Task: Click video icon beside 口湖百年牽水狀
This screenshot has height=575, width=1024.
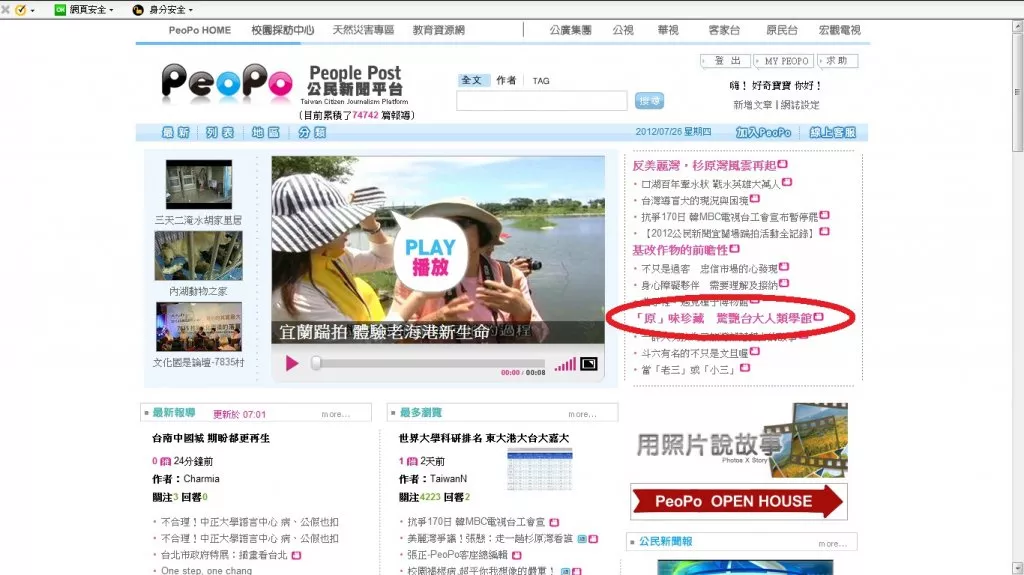Action: pos(787,182)
